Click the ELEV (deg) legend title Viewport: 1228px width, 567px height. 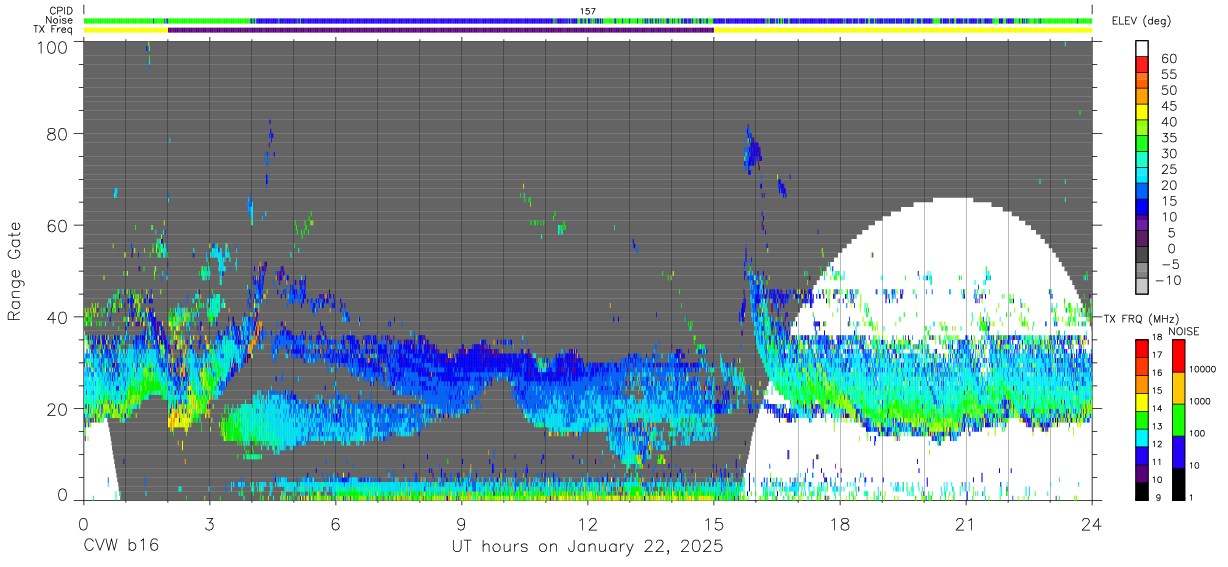(x=1140, y=21)
